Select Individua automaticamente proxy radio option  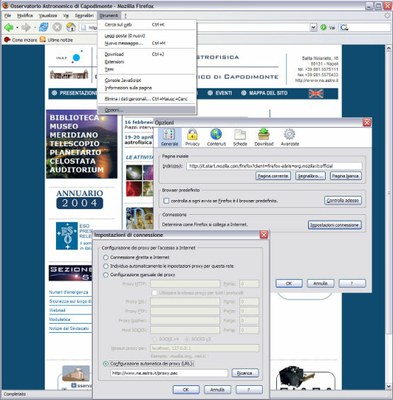[x=106, y=266]
